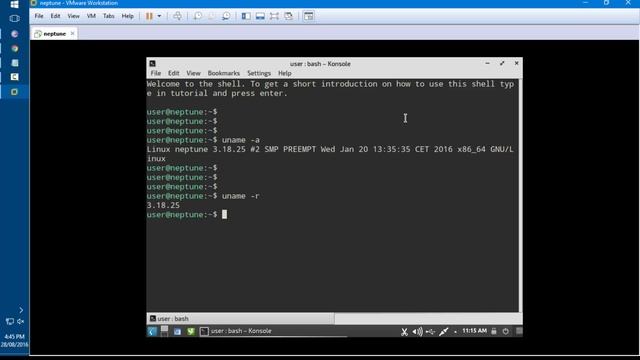This screenshot has width=640, height=360.
Task: Click the Konsole terminal scrollbar
Action: tap(520, 196)
